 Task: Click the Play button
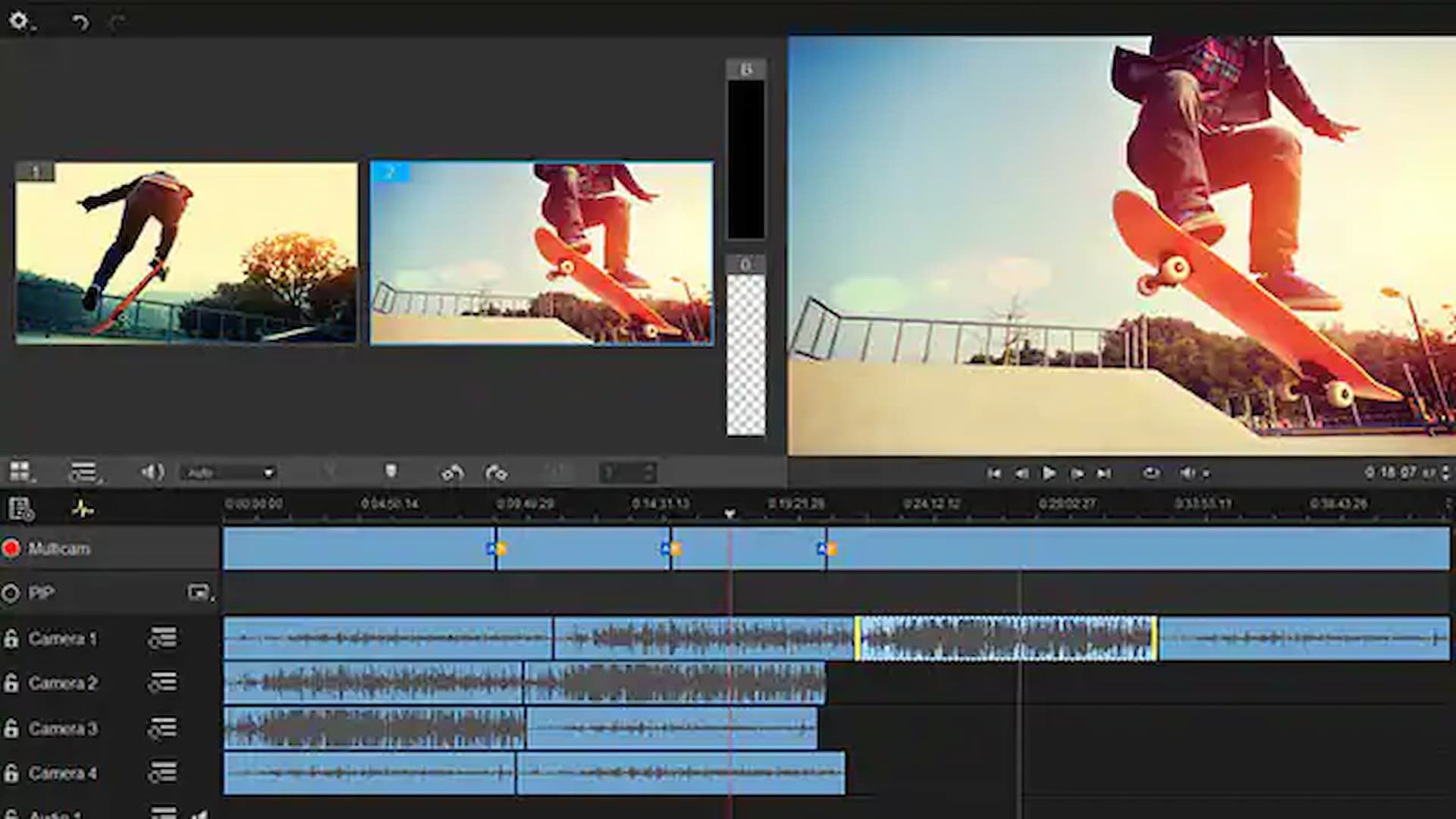click(x=1050, y=472)
